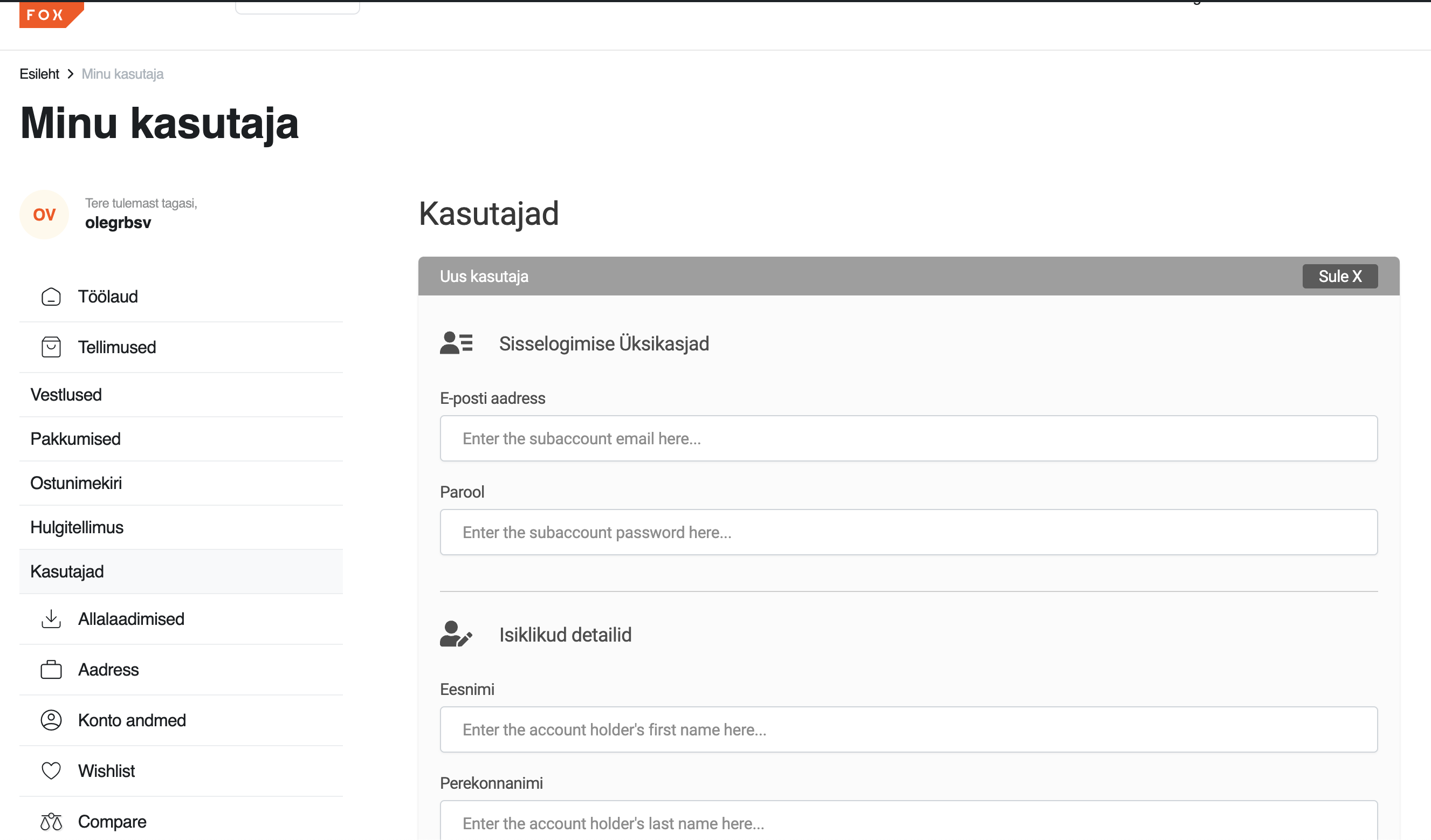Select Kasutajad menu item

(181, 572)
